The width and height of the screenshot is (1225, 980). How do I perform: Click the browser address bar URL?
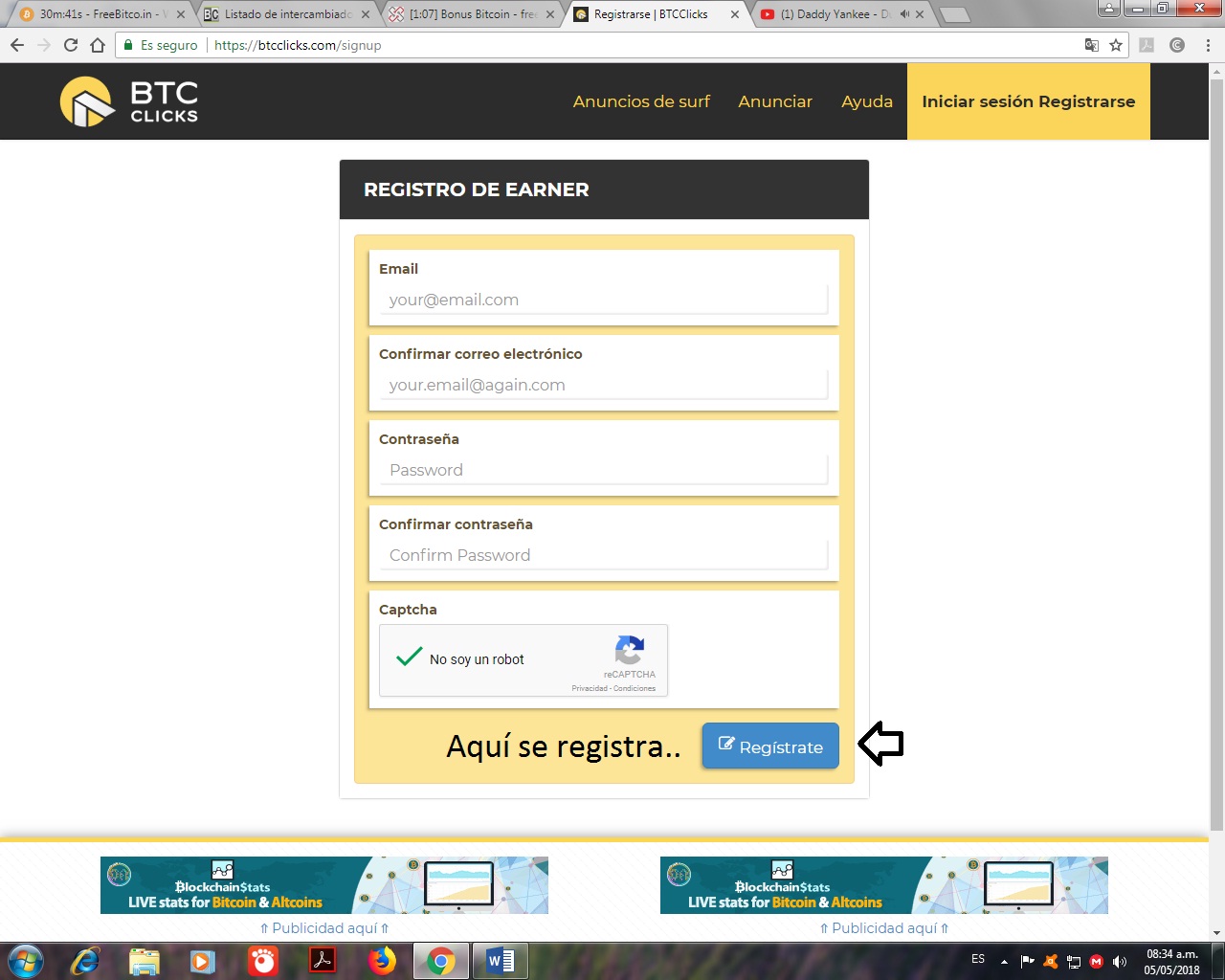[298, 45]
